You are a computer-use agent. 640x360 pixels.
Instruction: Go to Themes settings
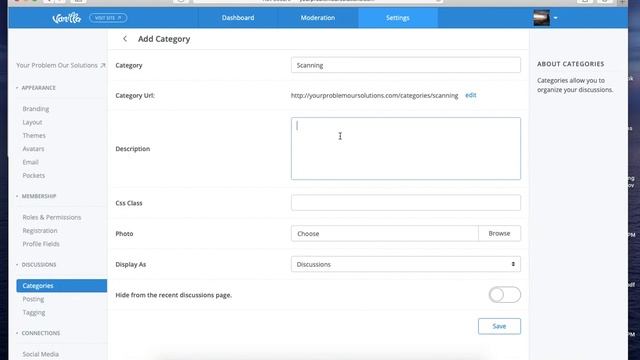34,136
